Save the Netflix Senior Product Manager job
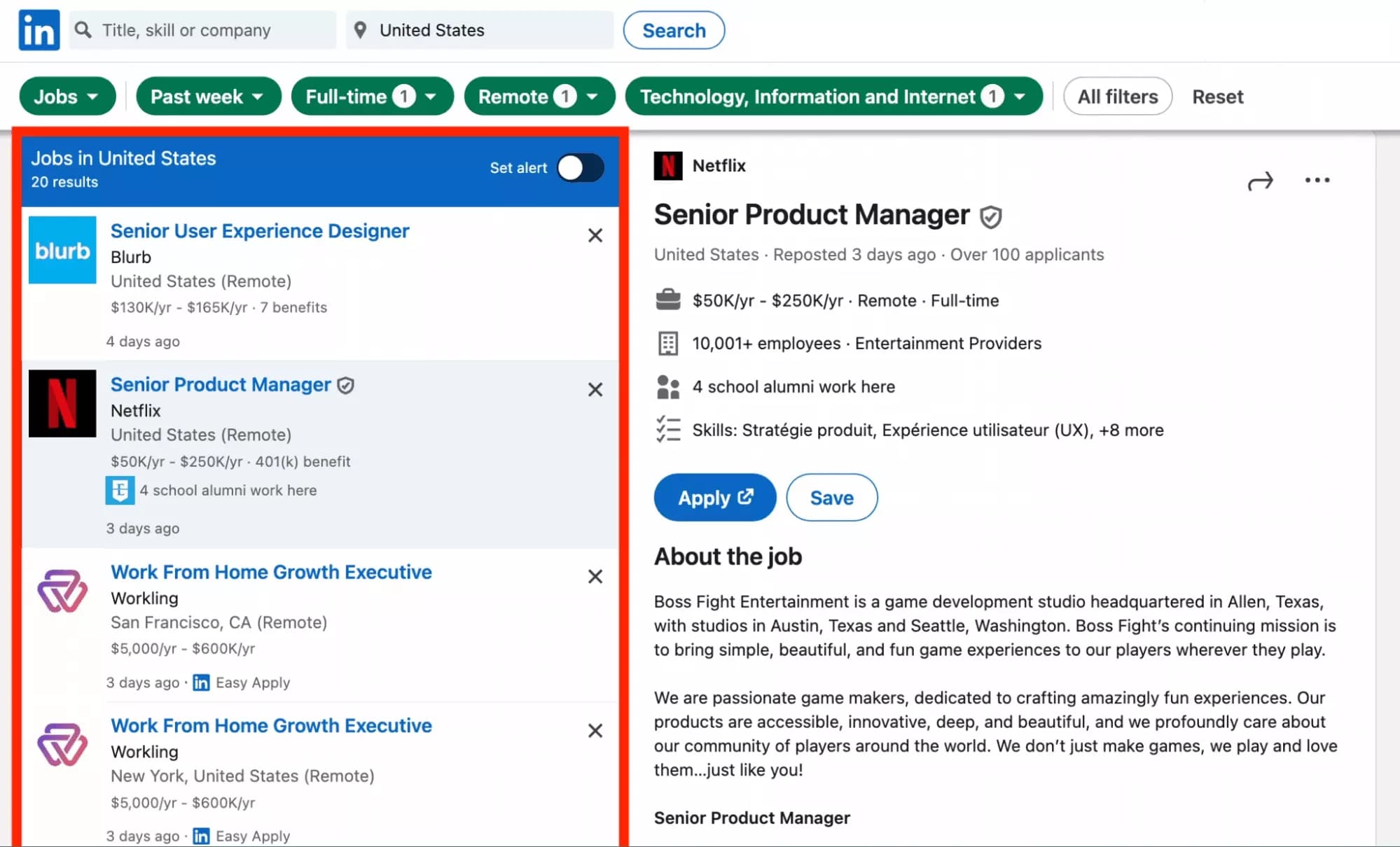The height and width of the screenshot is (847, 1400). tap(831, 497)
